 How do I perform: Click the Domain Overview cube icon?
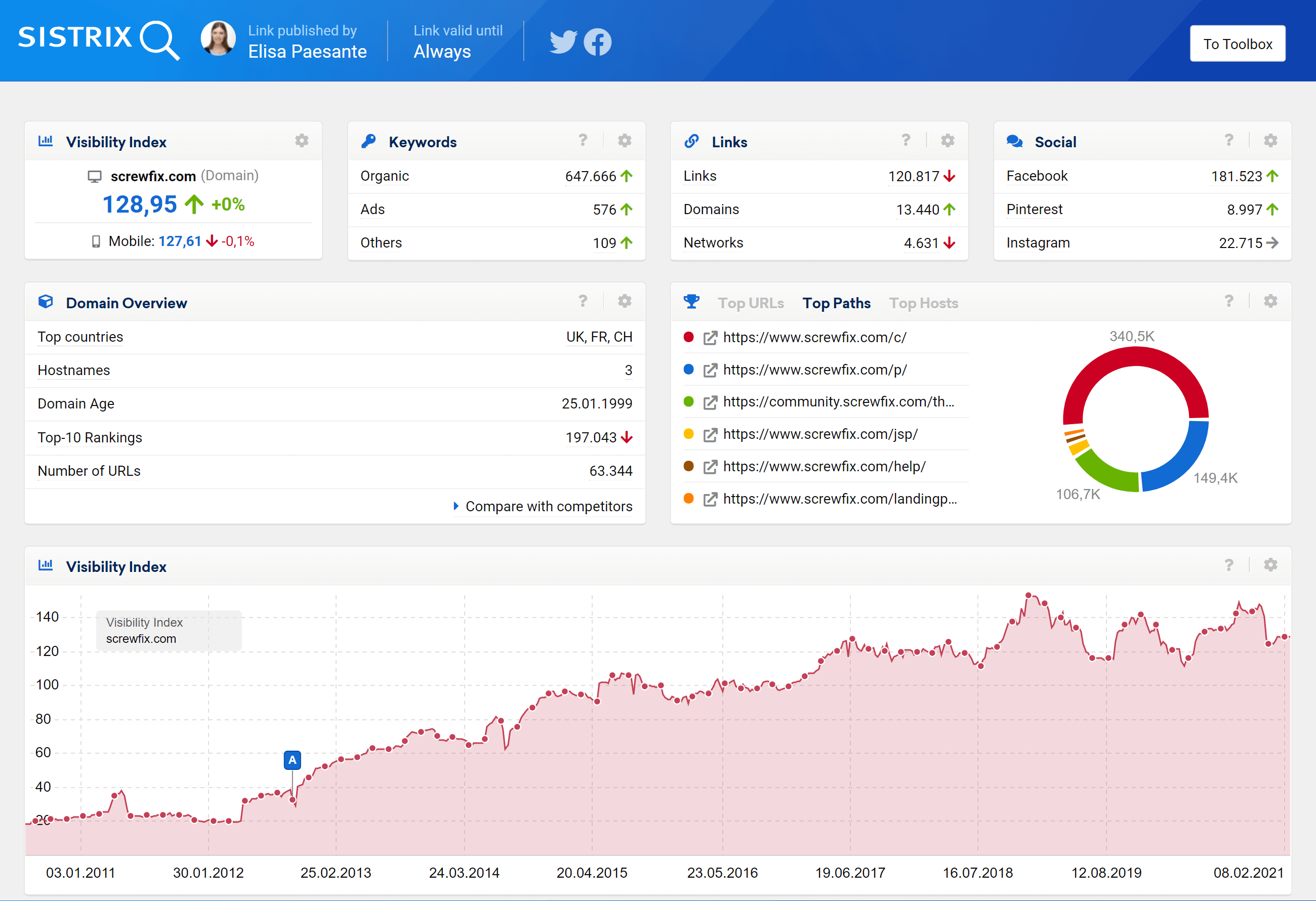tap(46, 302)
